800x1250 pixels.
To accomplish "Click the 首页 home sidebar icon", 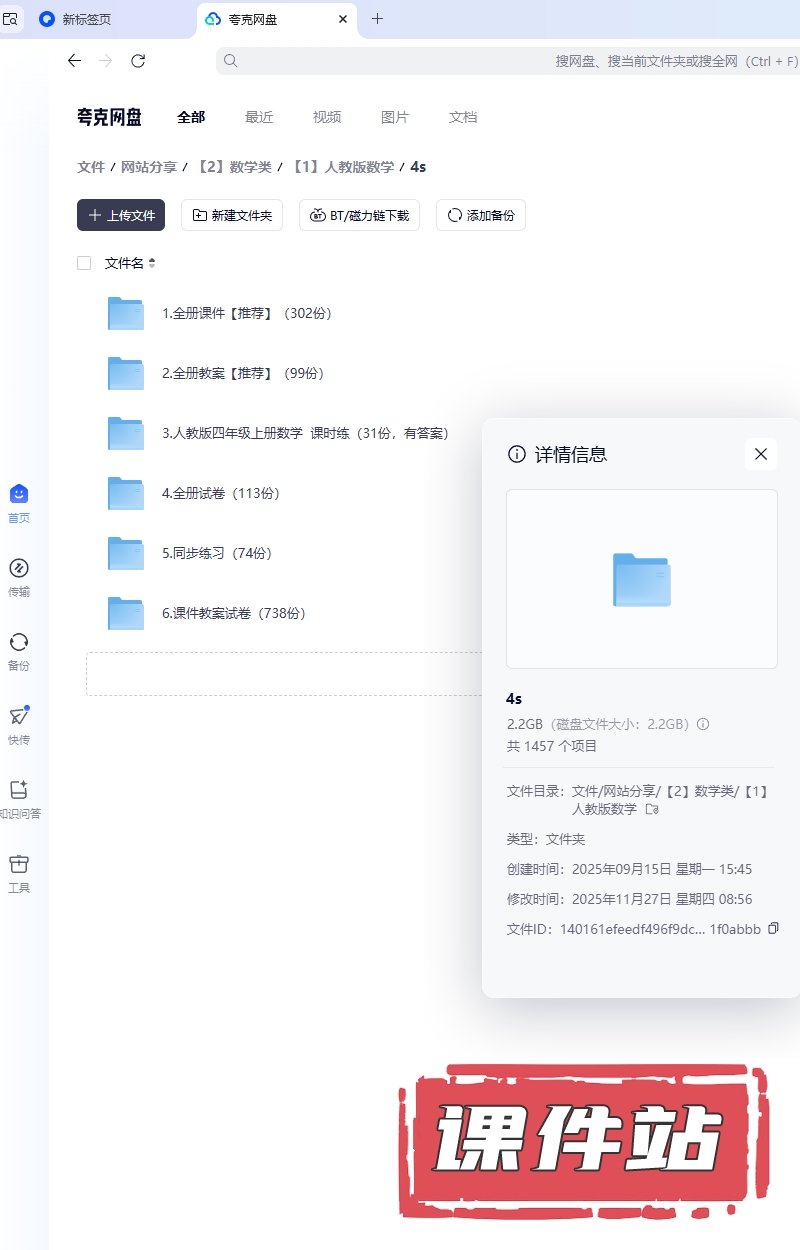I will 19,494.
